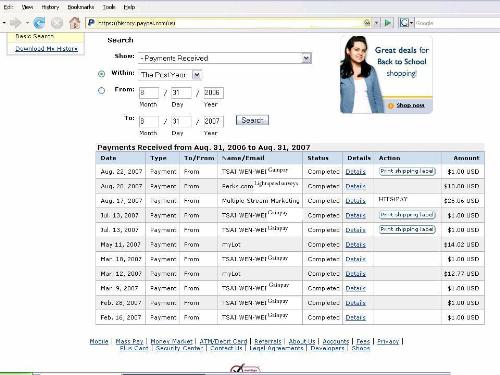Viewport: 500px width, 375px height.
Task: Open Details for the Mar. 12, 2007 payment
Action: 355,274
